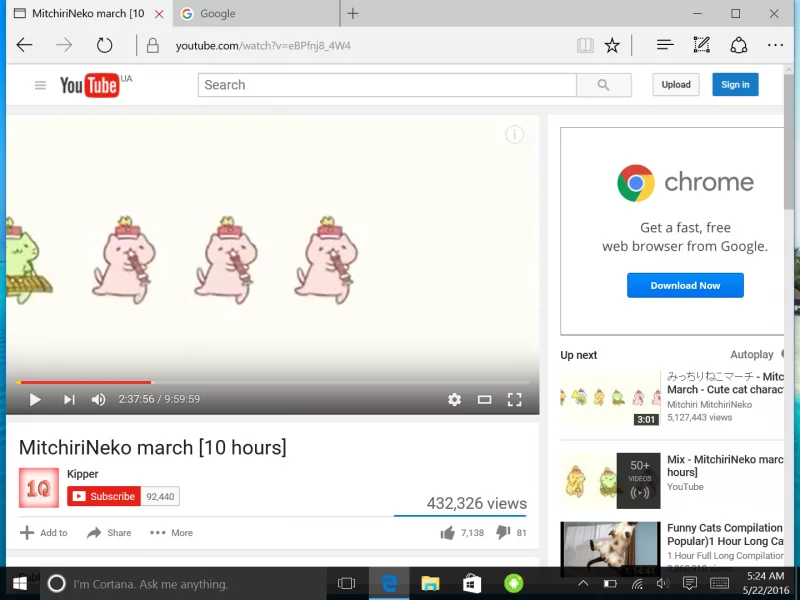Open Add to playlist menu
This screenshot has height=600, width=800.
[x=43, y=533]
